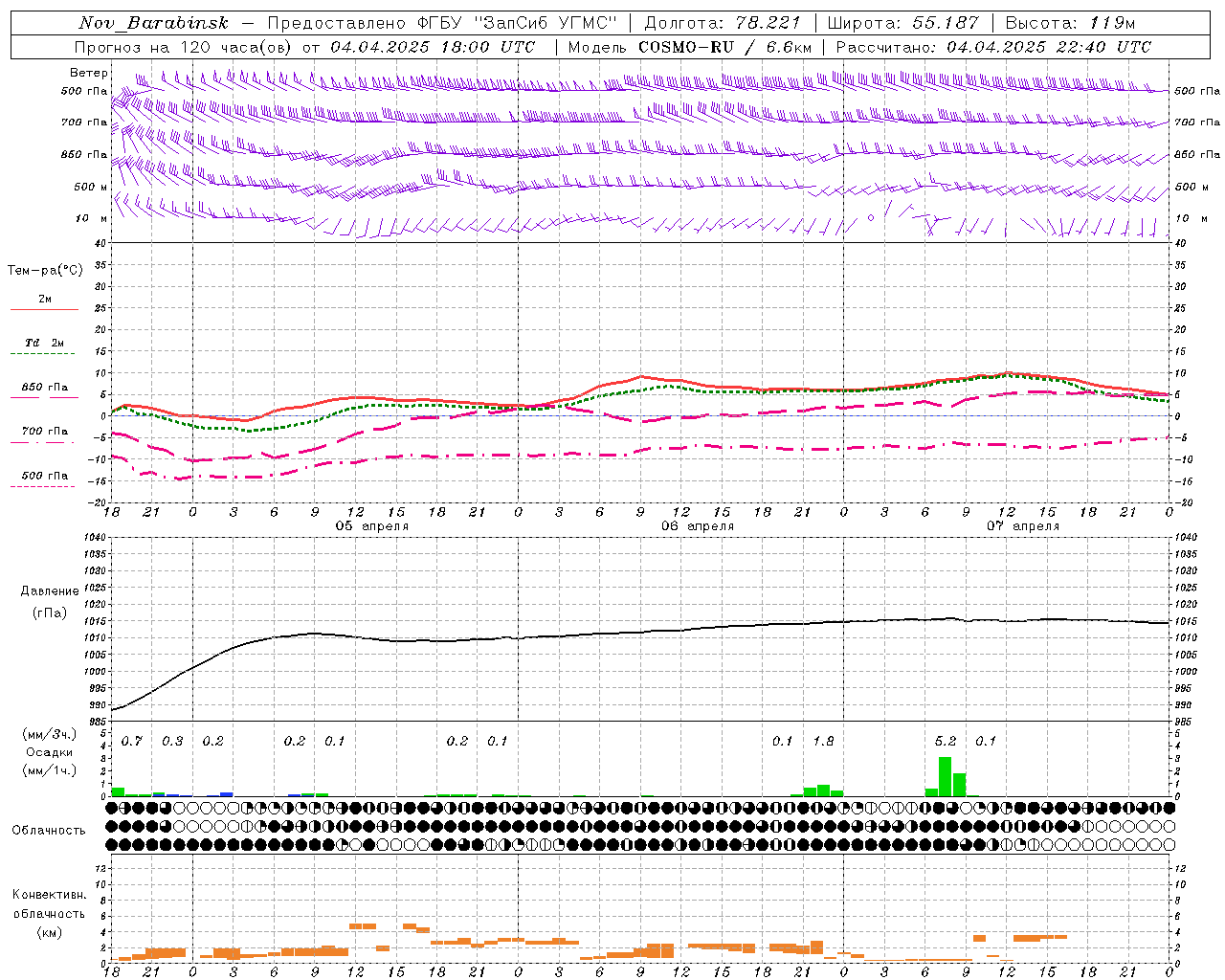Screen dimensions: 1225x980
Task: Click the tallest green precipitation bar
Action: tap(945, 776)
